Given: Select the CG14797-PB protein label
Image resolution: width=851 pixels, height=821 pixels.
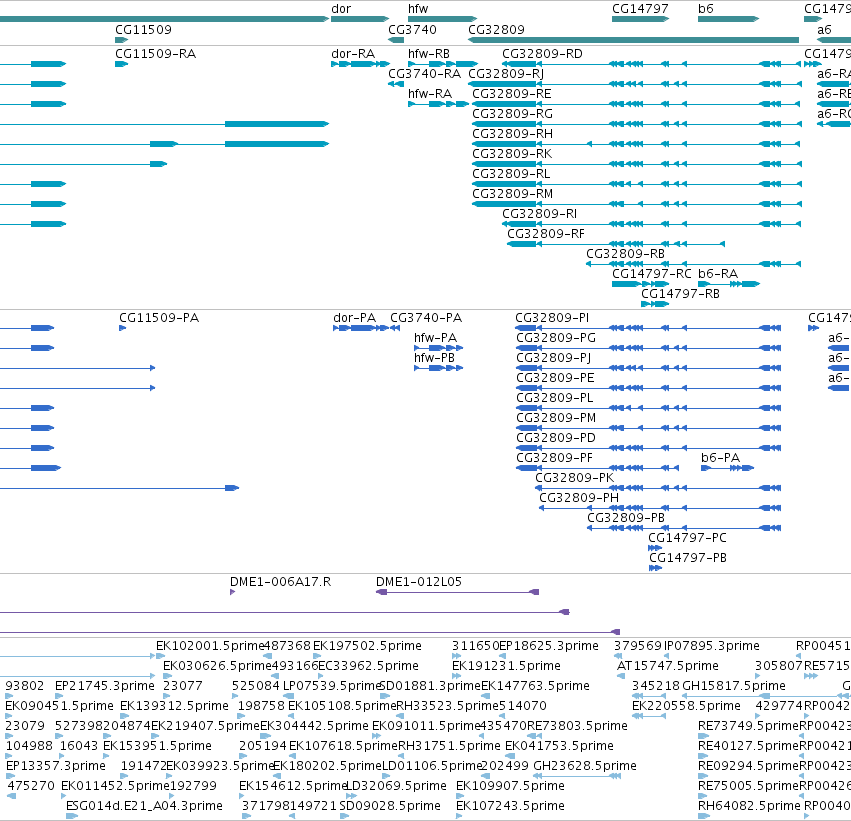Looking at the screenshot, I should click(x=688, y=558).
